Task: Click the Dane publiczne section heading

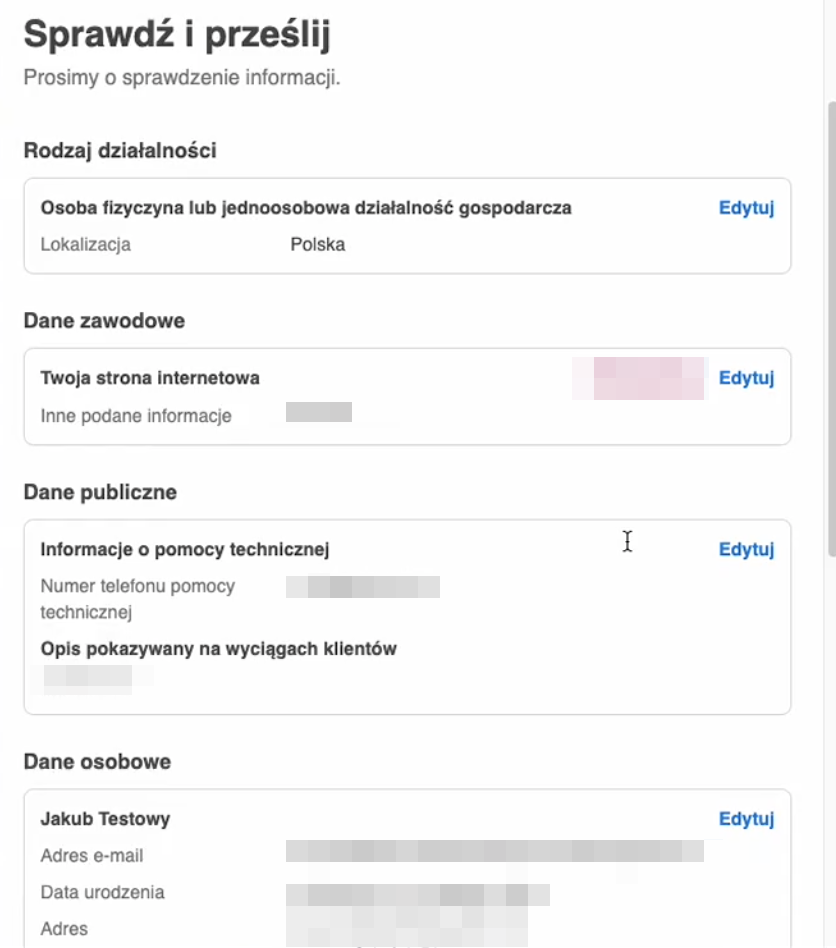Action: 100,492
